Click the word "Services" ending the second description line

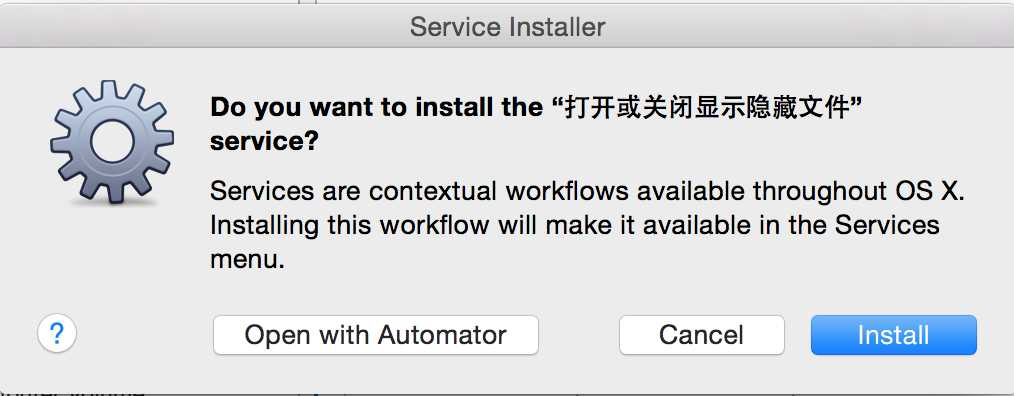click(x=887, y=225)
